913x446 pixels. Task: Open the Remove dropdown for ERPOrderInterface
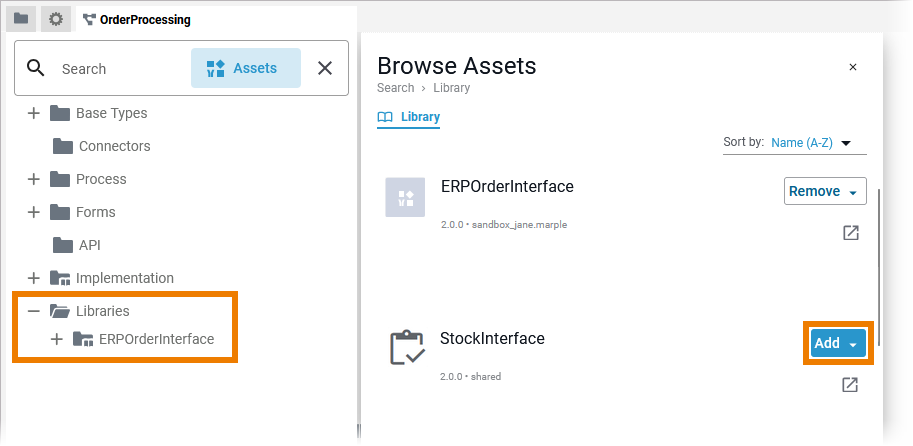click(852, 192)
